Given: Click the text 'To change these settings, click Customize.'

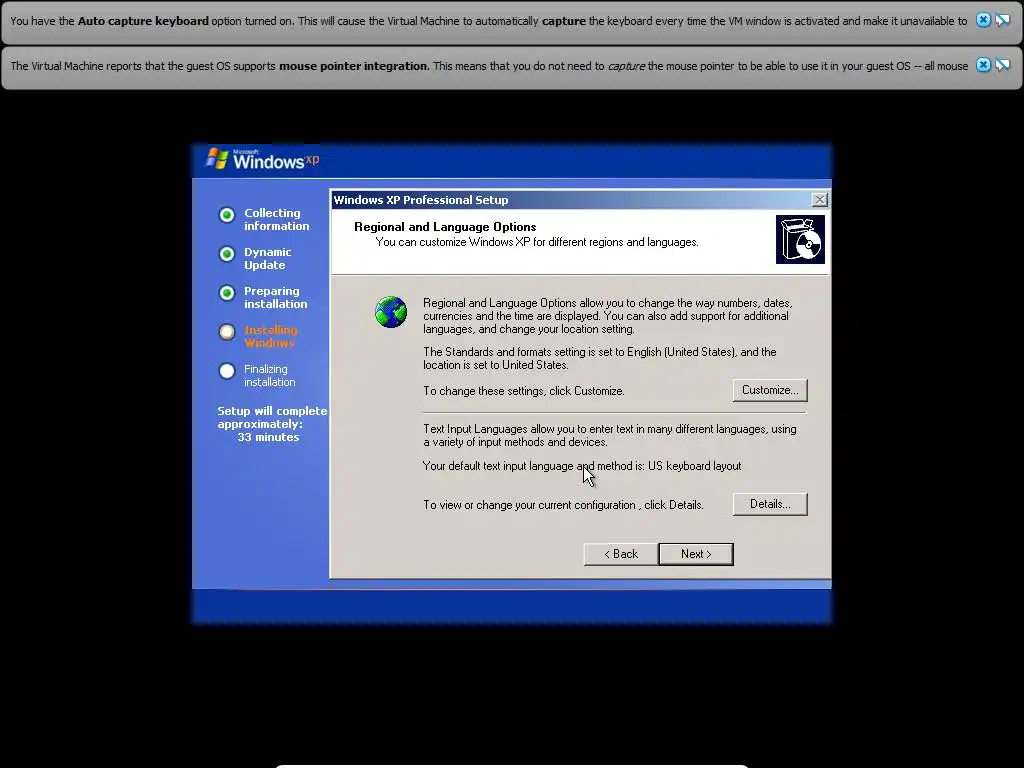Looking at the screenshot, I should click(524, 391).
